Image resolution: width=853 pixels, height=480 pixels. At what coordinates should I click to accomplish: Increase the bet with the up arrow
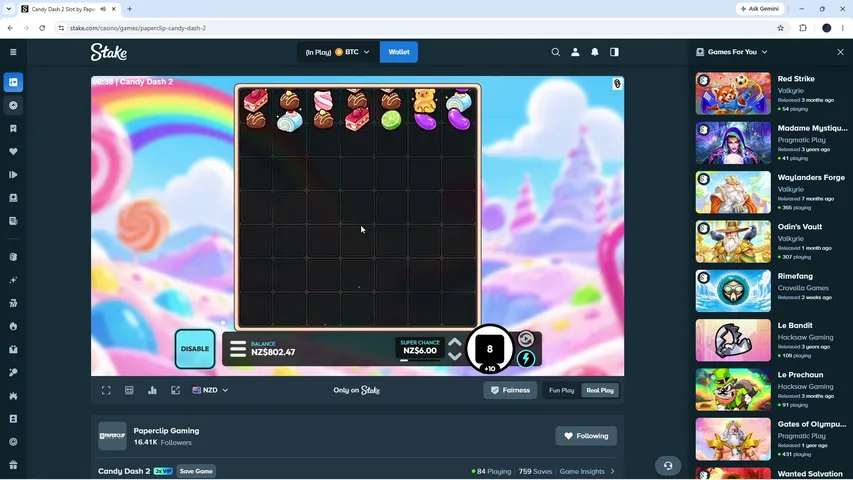[455, 342]
